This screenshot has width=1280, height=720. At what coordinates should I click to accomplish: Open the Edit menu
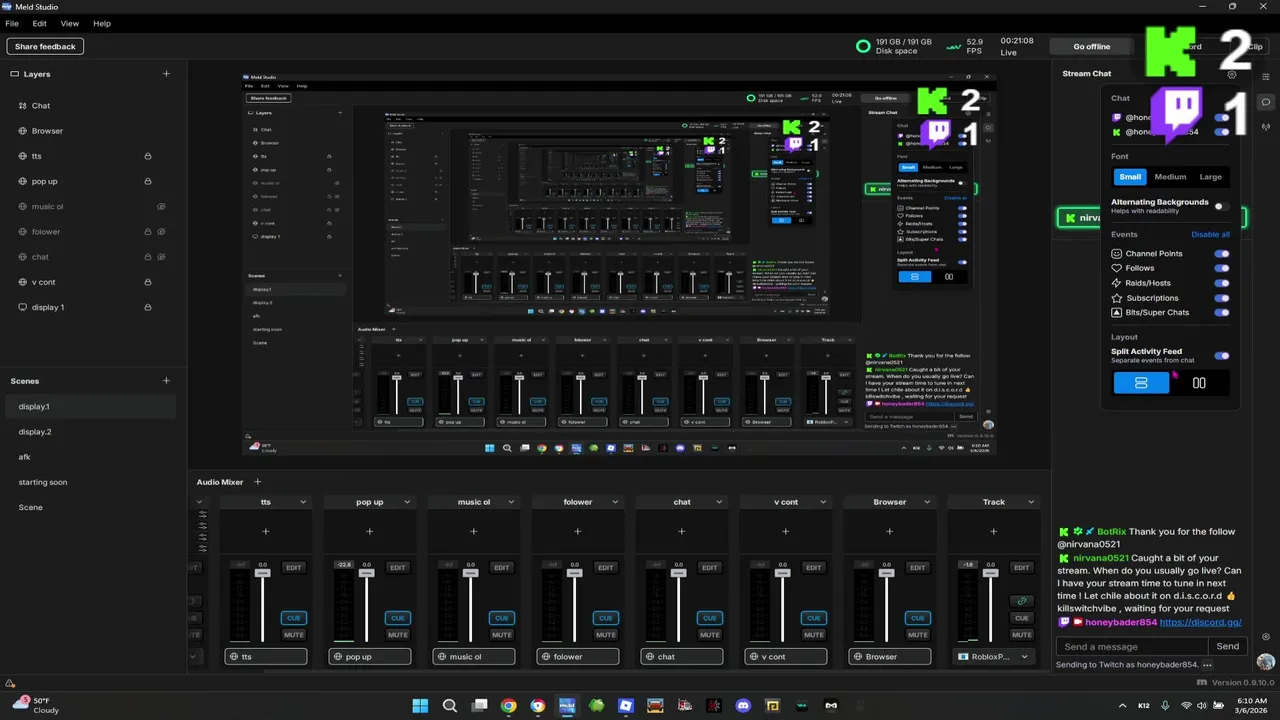40,23
